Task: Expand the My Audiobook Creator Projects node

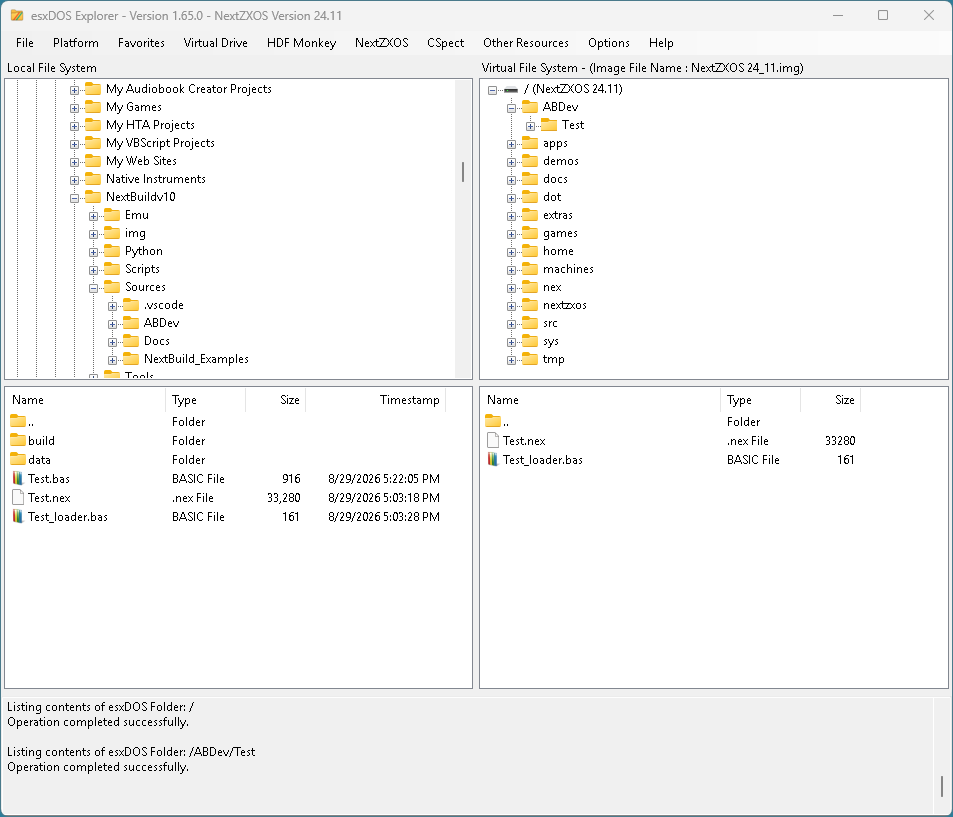Action: pos(74,91)
